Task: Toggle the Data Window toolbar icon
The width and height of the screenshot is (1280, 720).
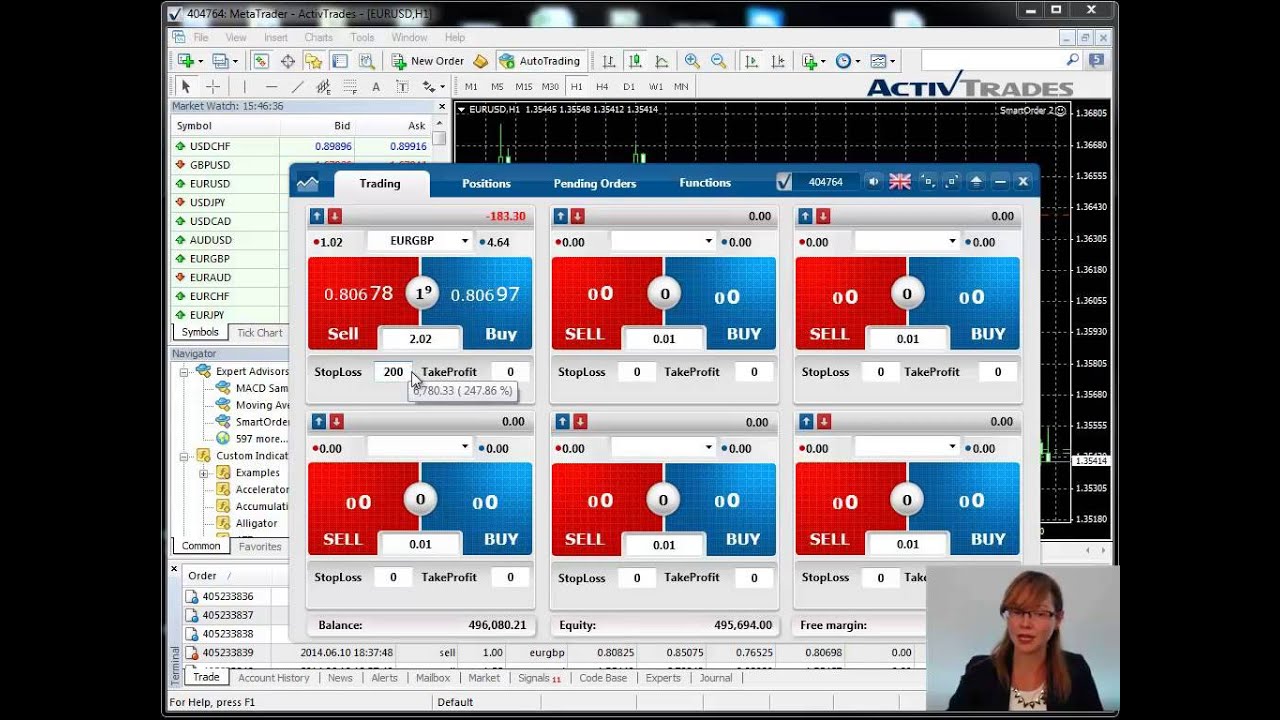Action: [287, 61]
